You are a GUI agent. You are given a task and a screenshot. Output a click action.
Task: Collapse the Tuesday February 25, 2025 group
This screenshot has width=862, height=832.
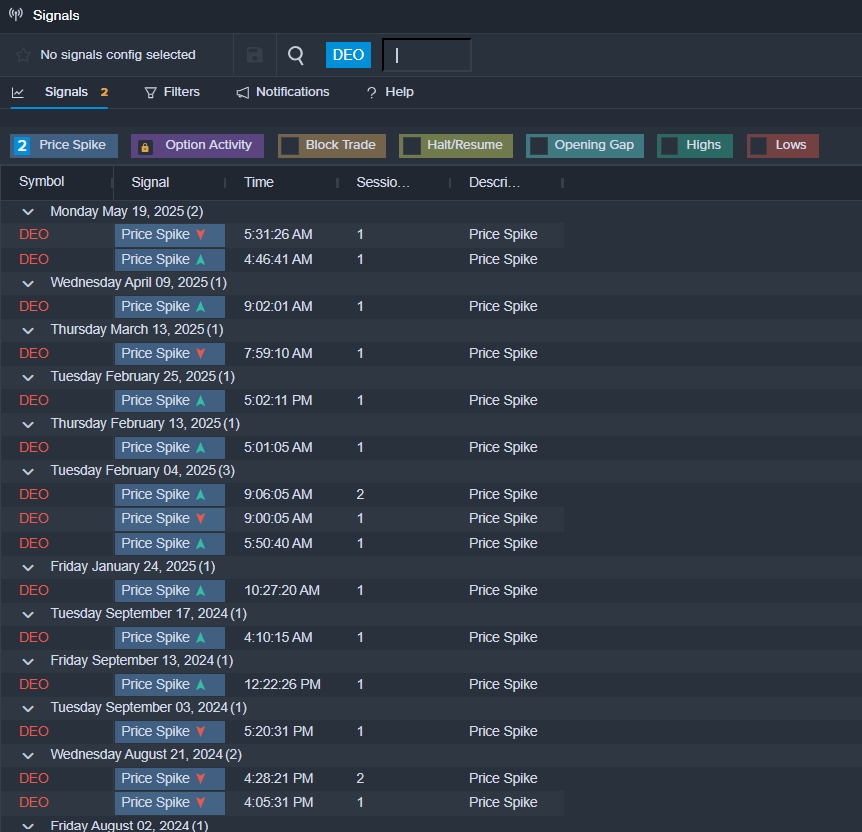28,377
